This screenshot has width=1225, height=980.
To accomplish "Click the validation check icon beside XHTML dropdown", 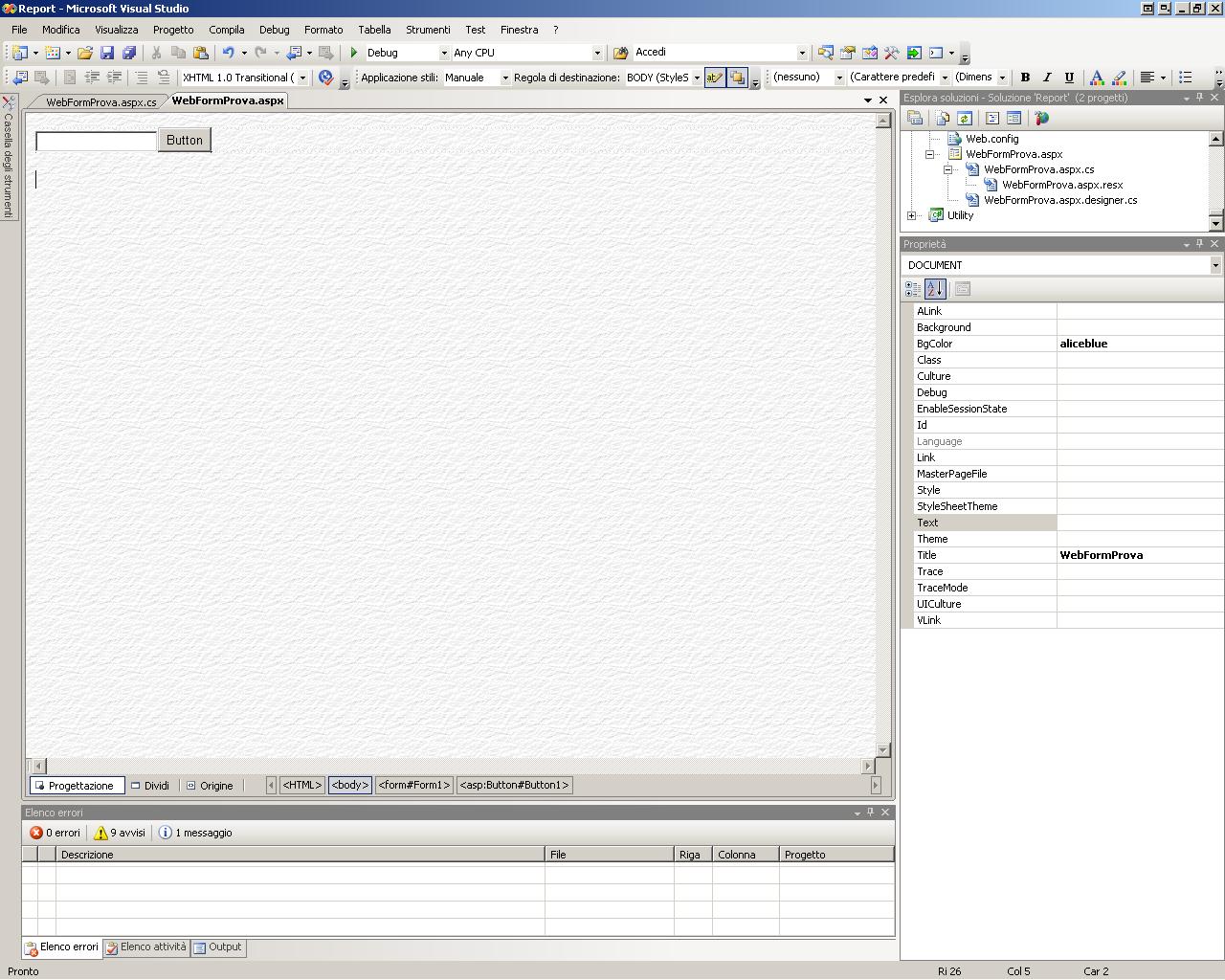I will 325,78.
